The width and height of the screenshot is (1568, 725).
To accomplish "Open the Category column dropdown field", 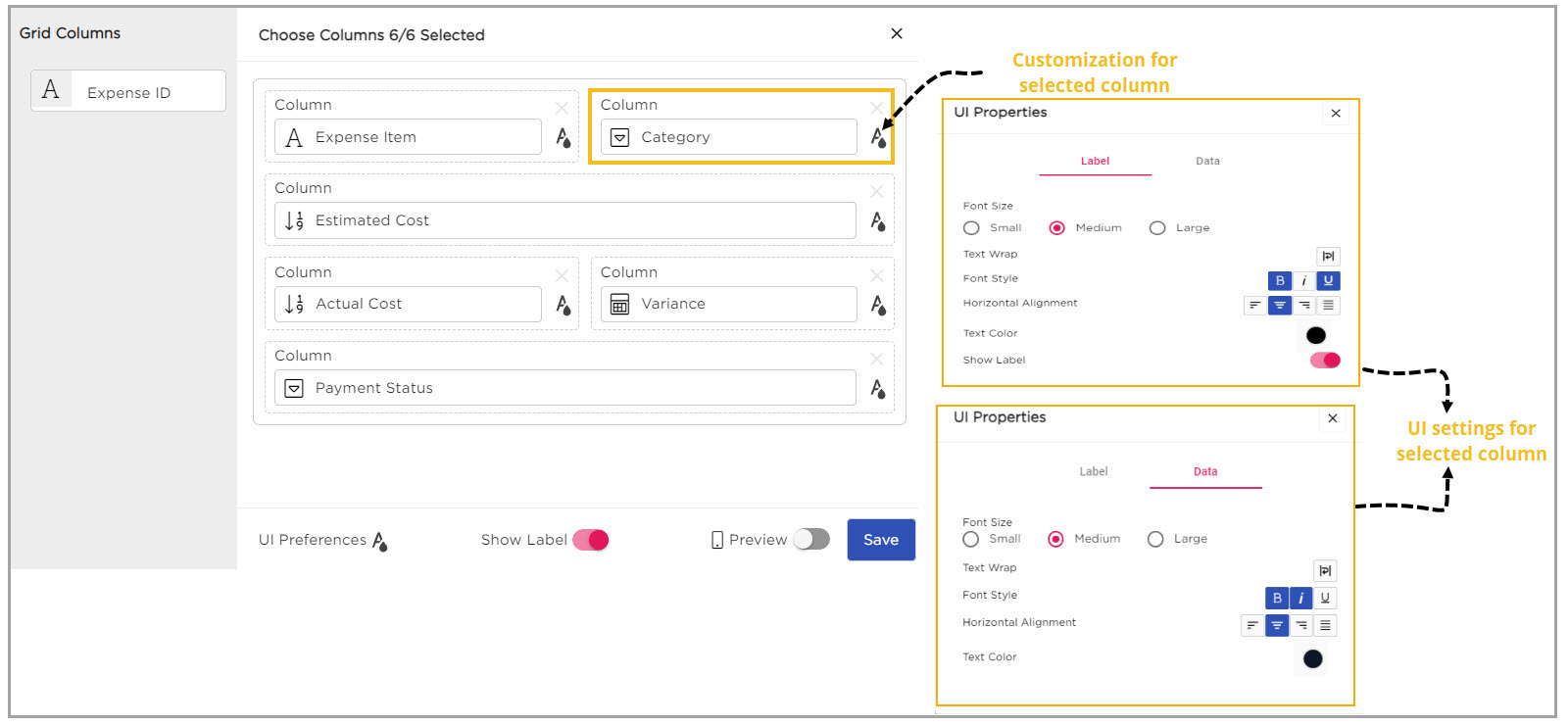I will (x=728, y=138).
